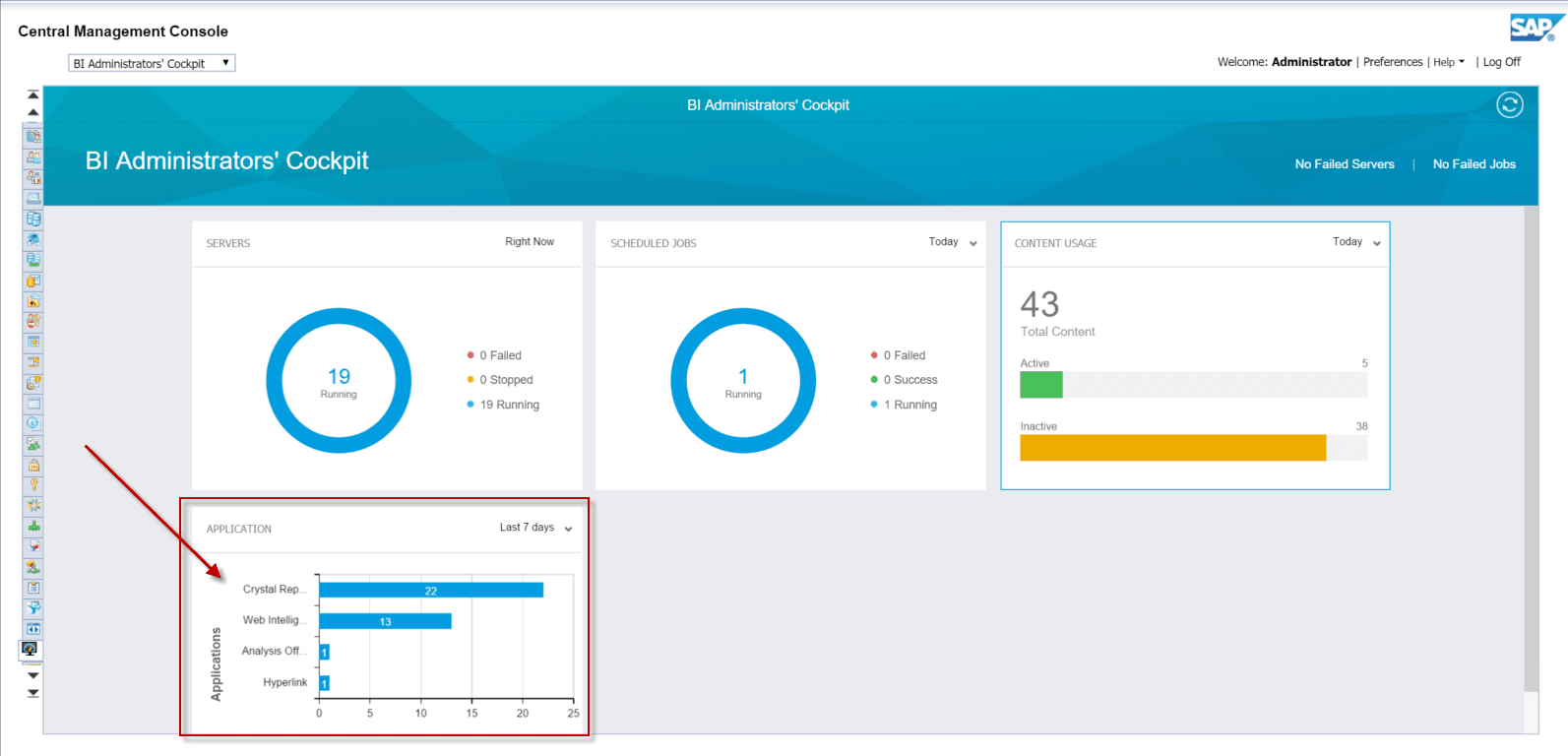Move sidebar up with plain up arrow
Screen dimensions: 1568x756
(33, 112)
